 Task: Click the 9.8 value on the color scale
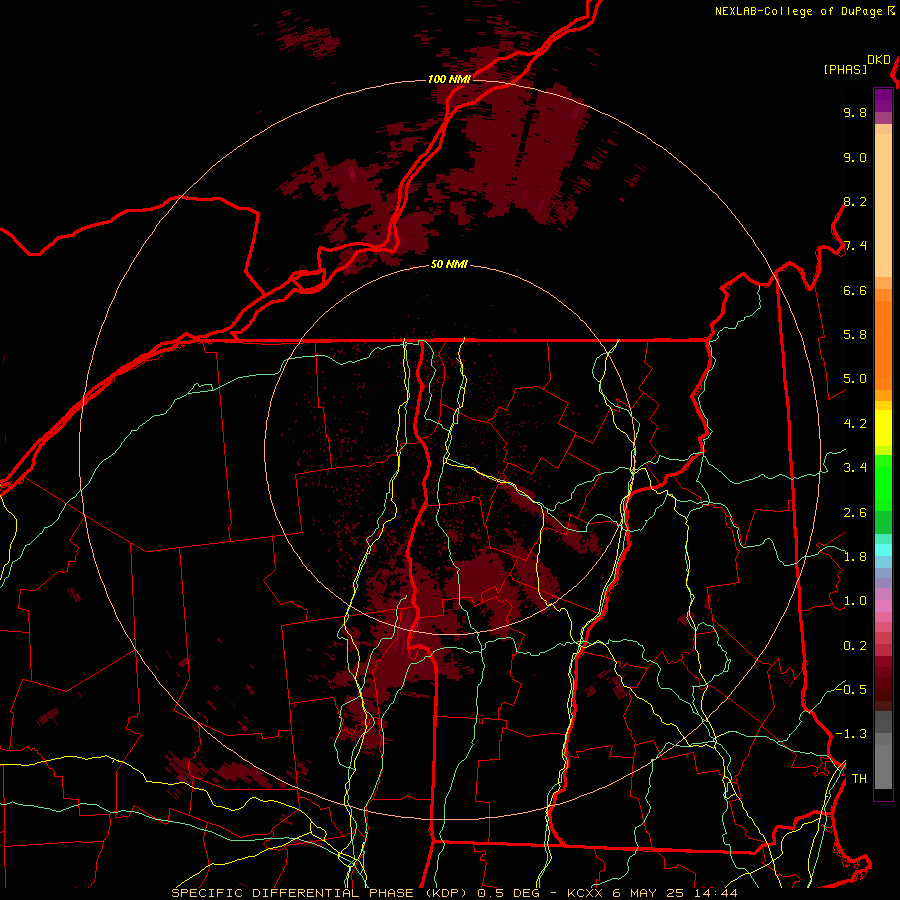coord(855,113)
